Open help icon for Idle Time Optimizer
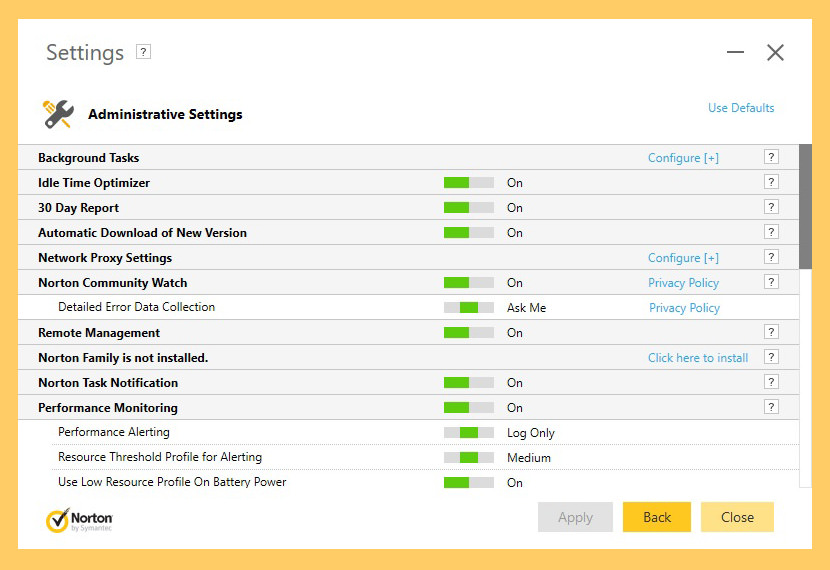This screenshot has width=830, height=570. click(771, 182)
